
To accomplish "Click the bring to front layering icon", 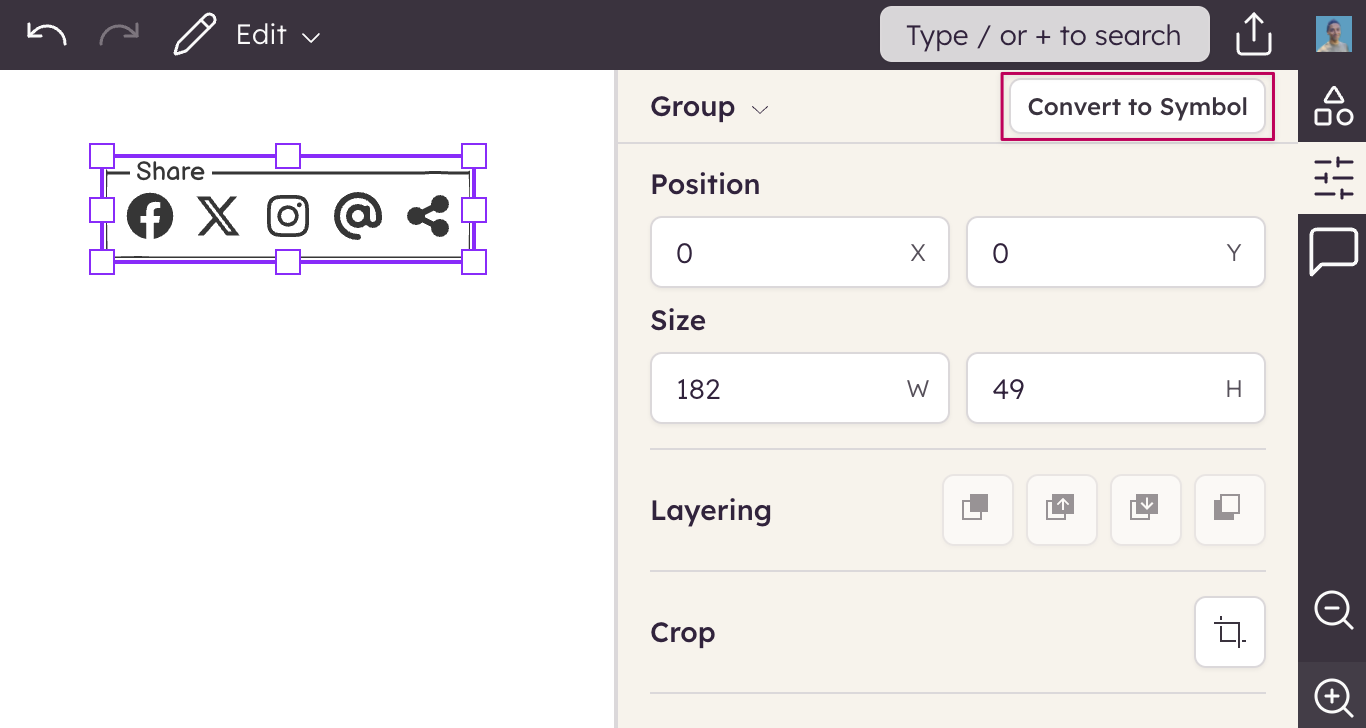I will tap(977, 509).
